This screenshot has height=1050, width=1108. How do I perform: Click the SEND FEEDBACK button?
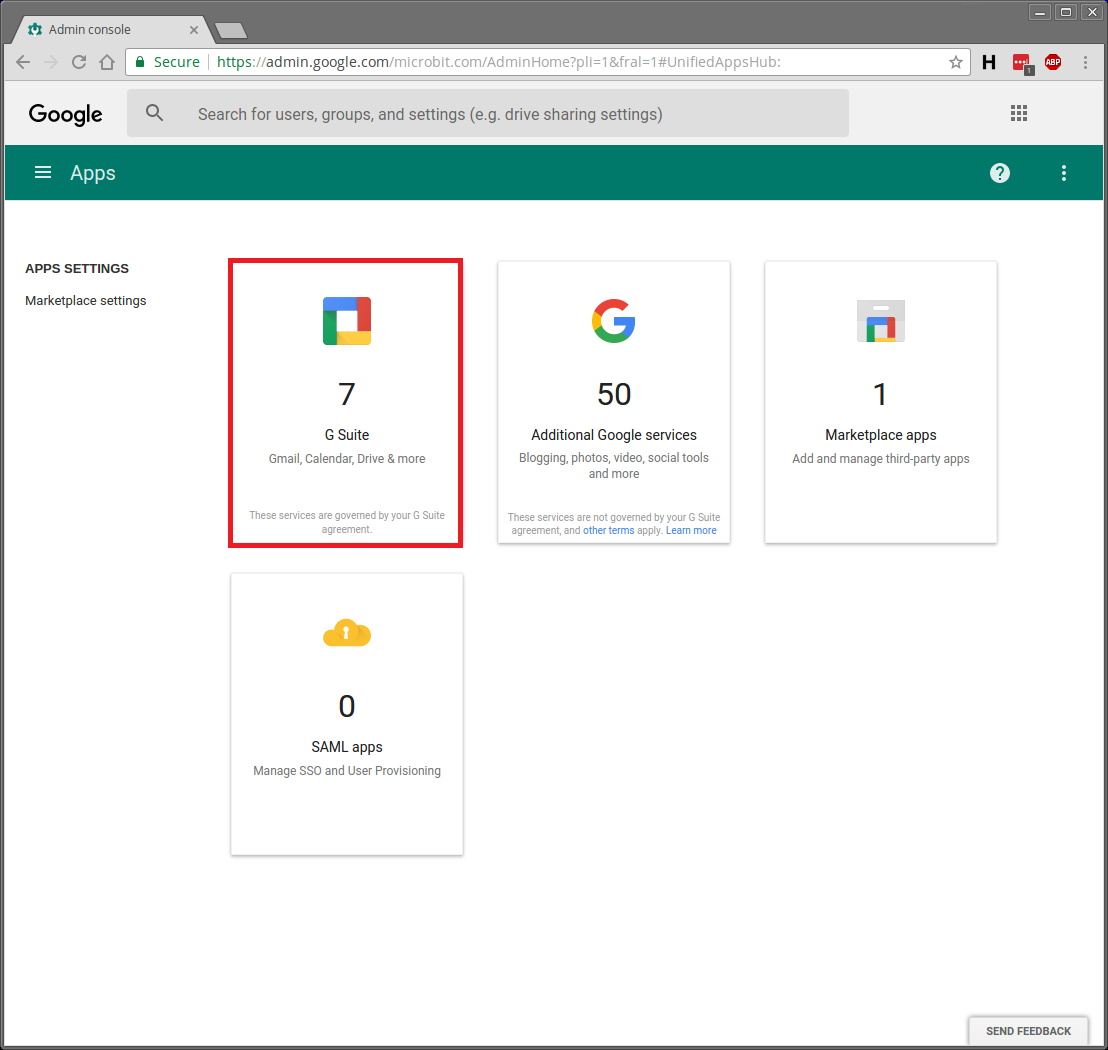click(x=1028, y=1031)
